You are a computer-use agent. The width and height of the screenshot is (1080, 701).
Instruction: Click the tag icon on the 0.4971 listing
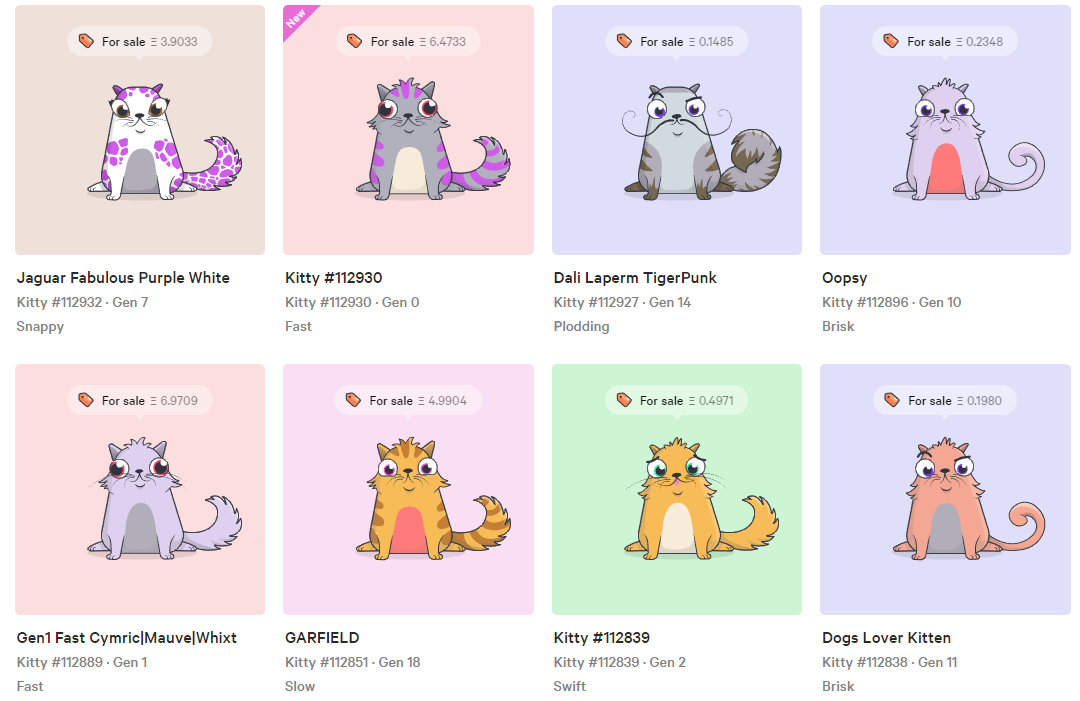point(624,400)
